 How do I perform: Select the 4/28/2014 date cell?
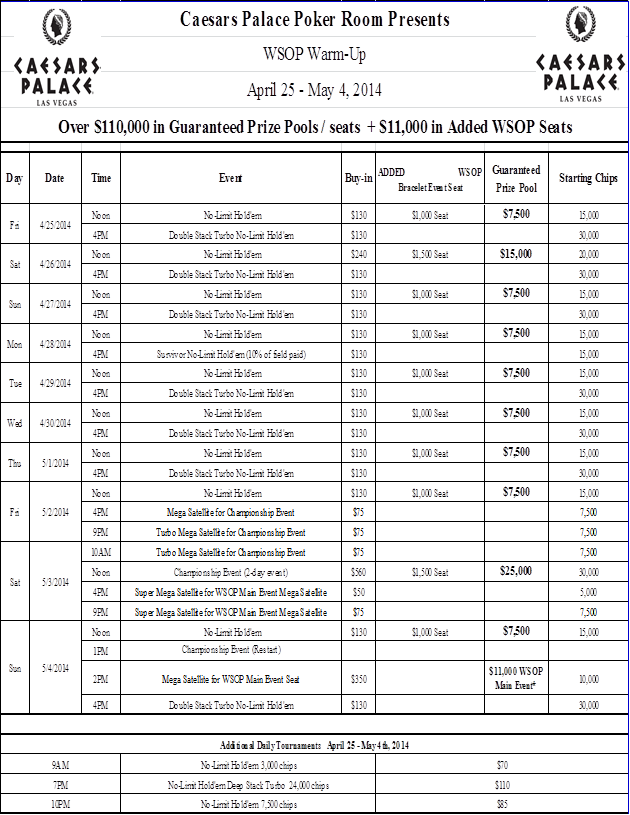55,344
